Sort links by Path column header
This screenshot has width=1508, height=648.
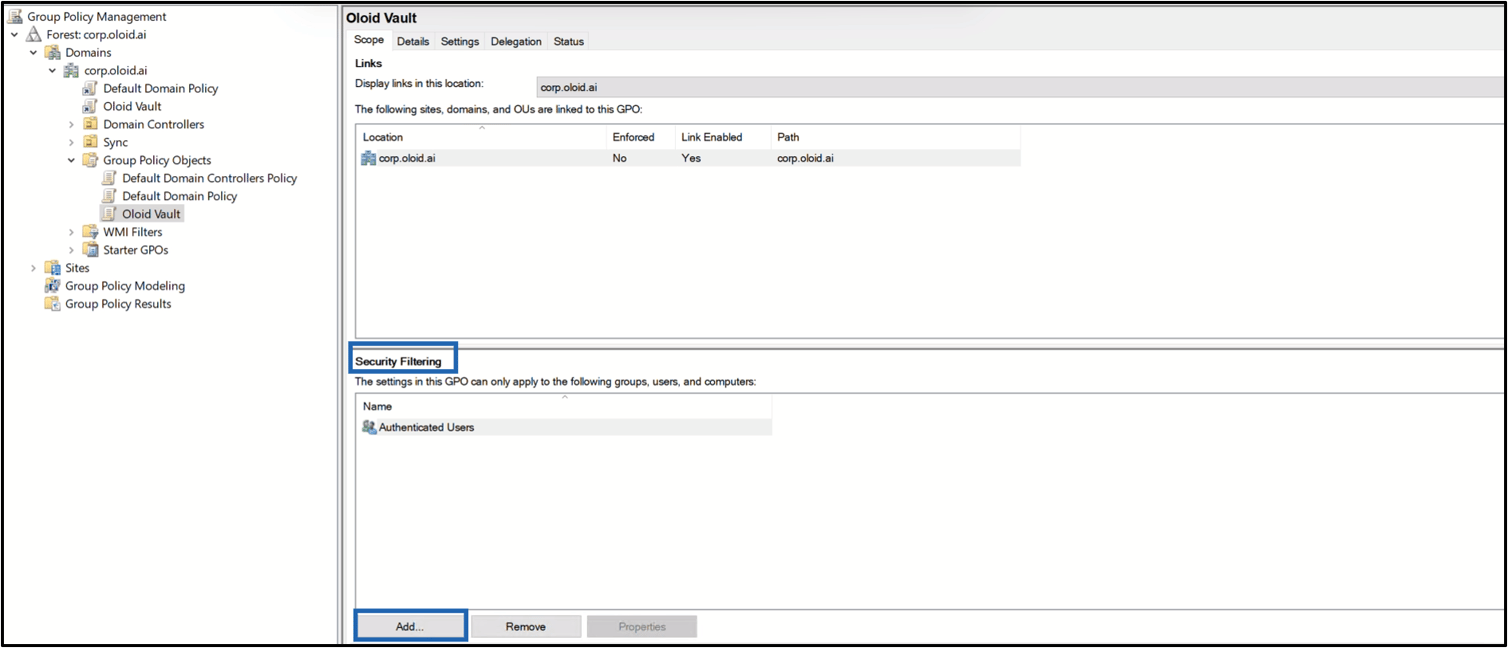895,137
